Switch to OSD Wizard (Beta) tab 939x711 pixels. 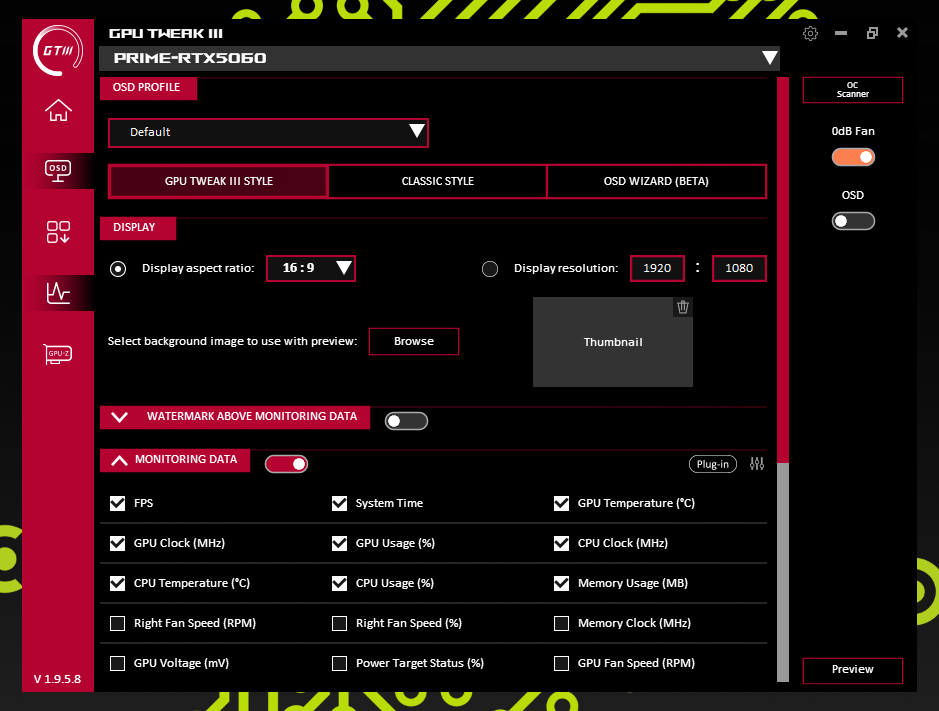656,181
